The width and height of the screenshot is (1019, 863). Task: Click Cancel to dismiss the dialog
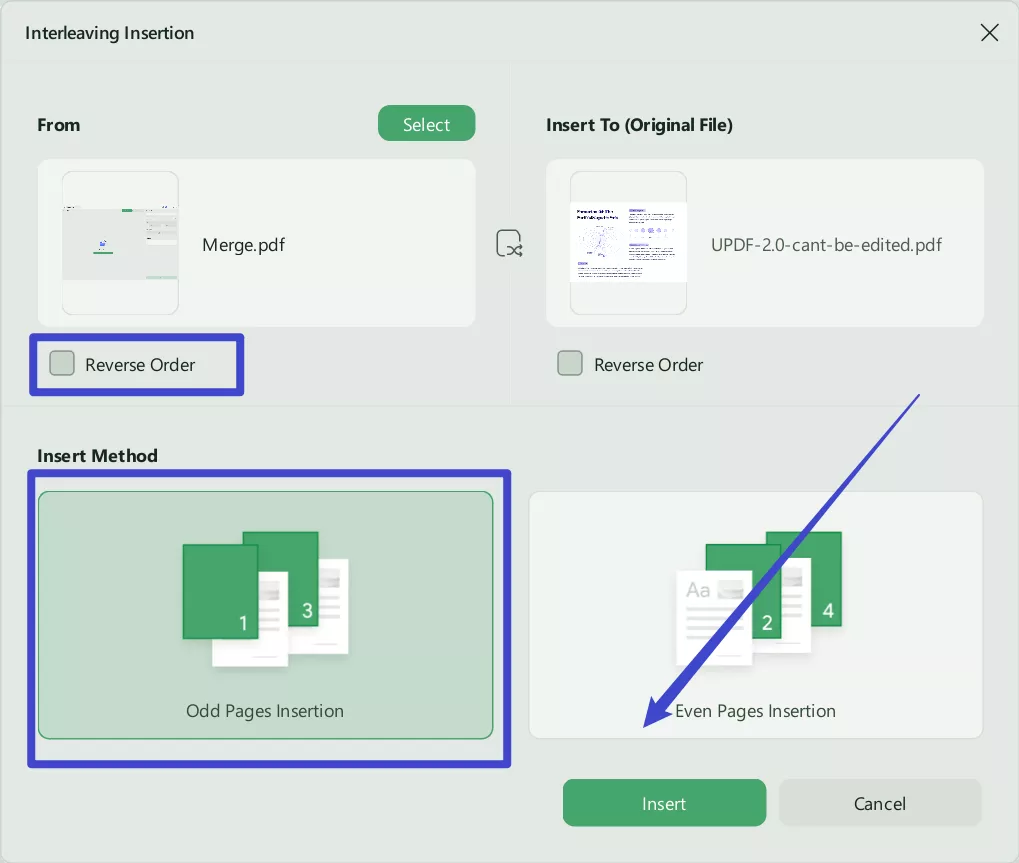[x=879, y=802]
